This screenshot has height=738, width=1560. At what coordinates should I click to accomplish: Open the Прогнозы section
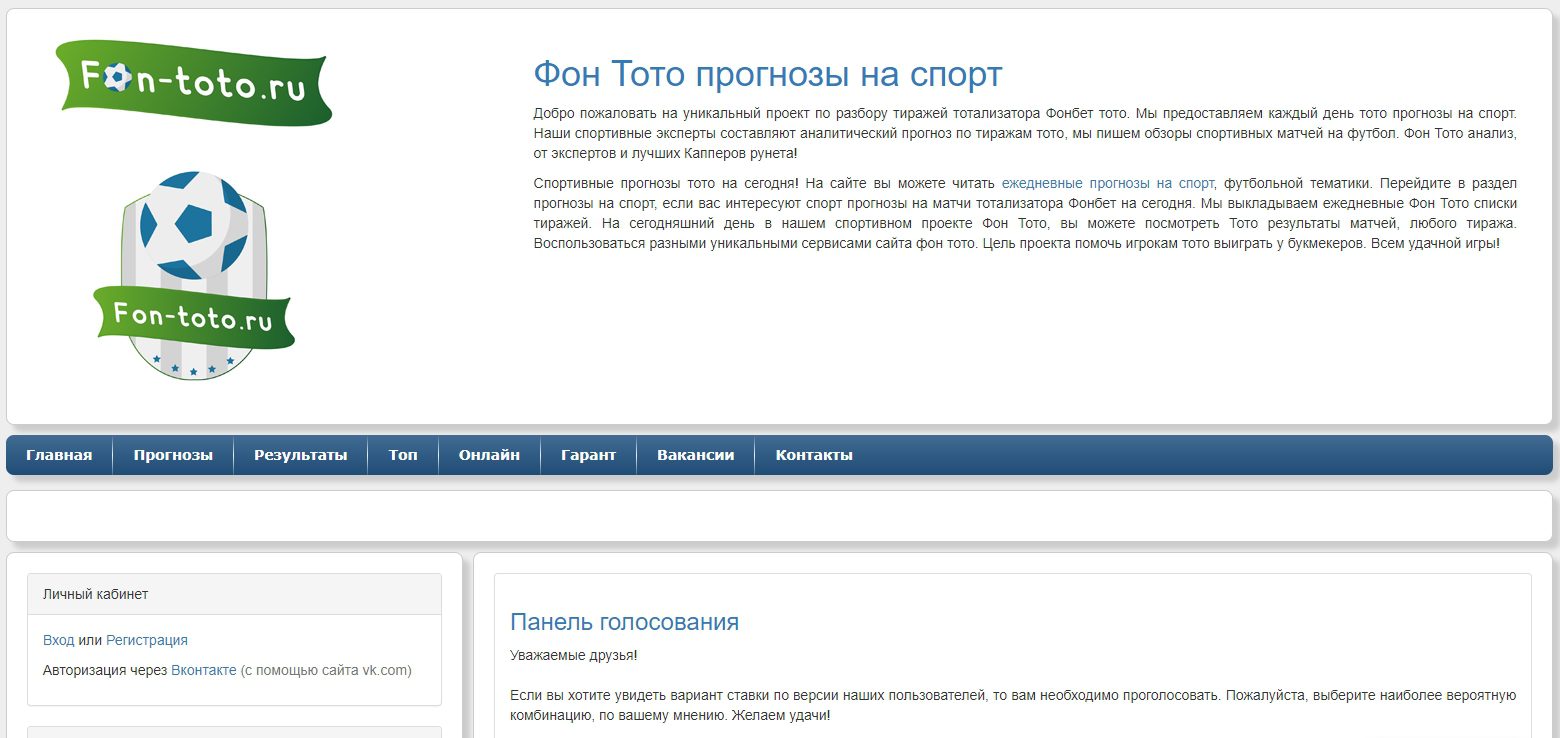pos(172,455)
